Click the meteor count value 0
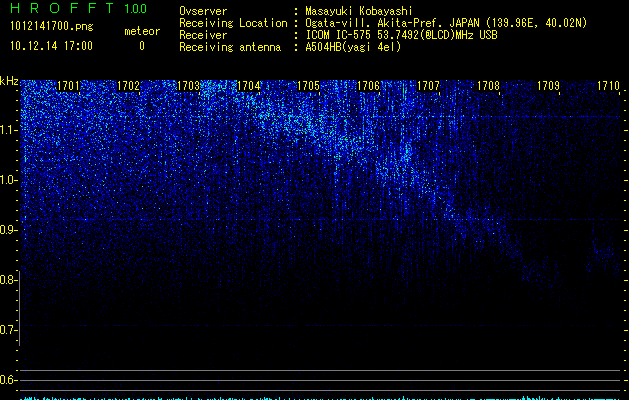Viewport: 629px width, 400px height. point(142,46)
